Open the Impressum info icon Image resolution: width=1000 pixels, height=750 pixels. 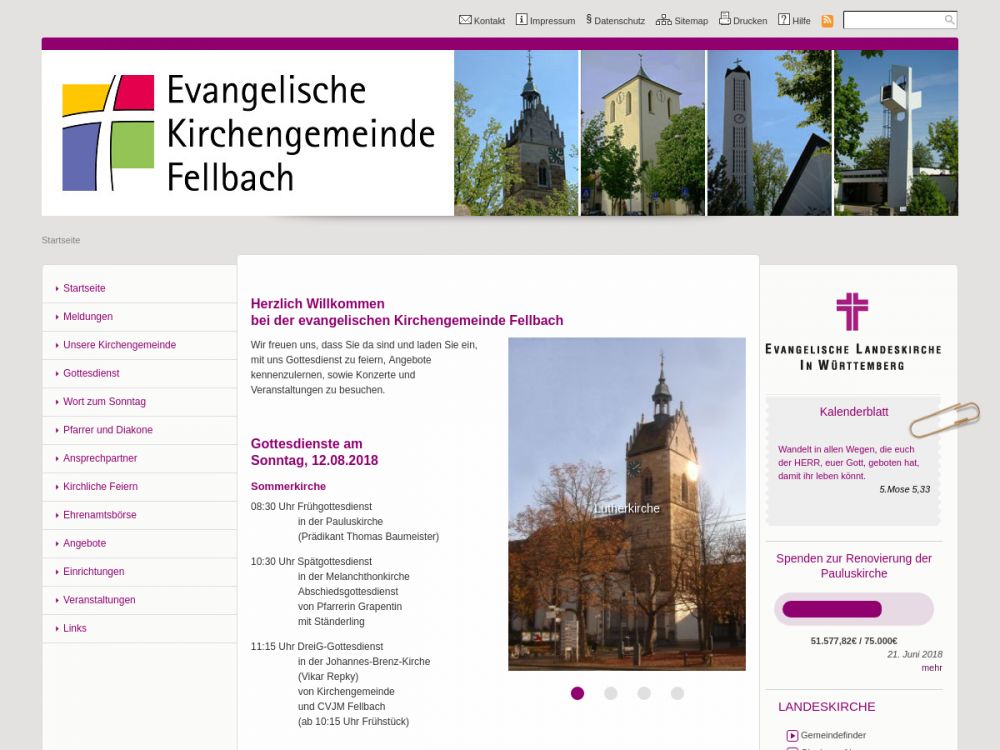tap(521, 20)
